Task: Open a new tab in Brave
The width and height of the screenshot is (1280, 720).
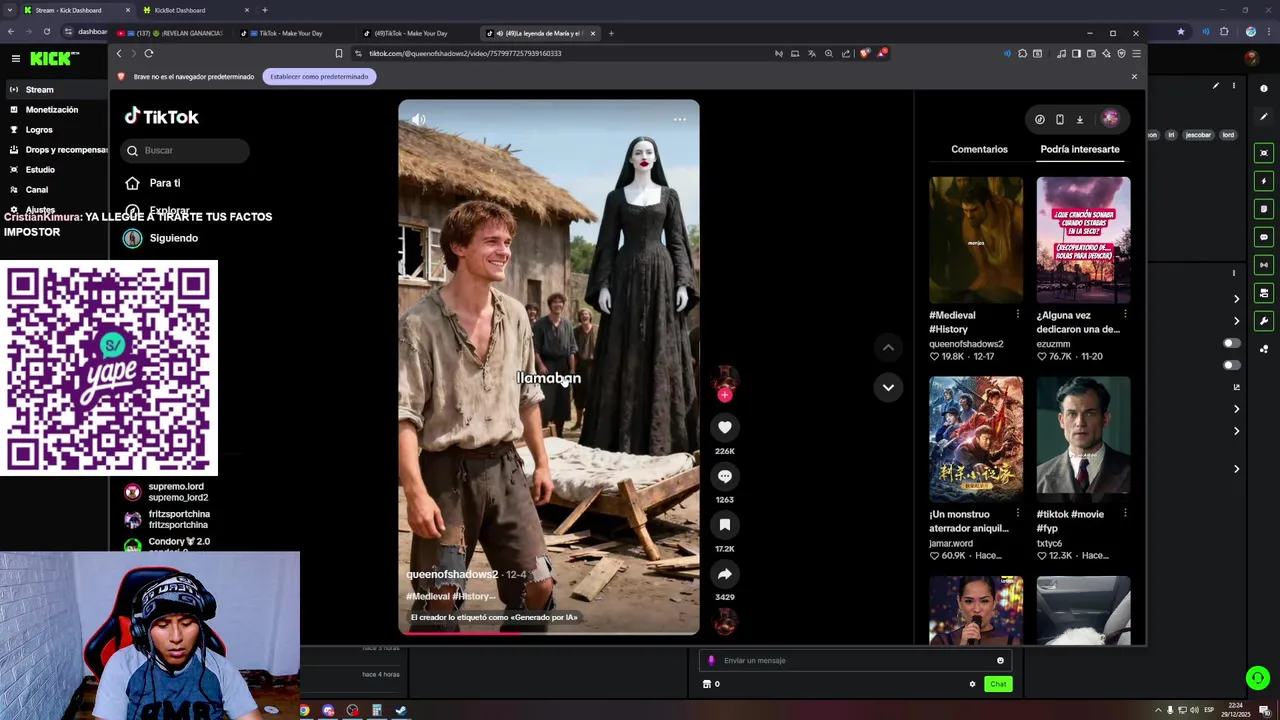Action: pos(611,33)
